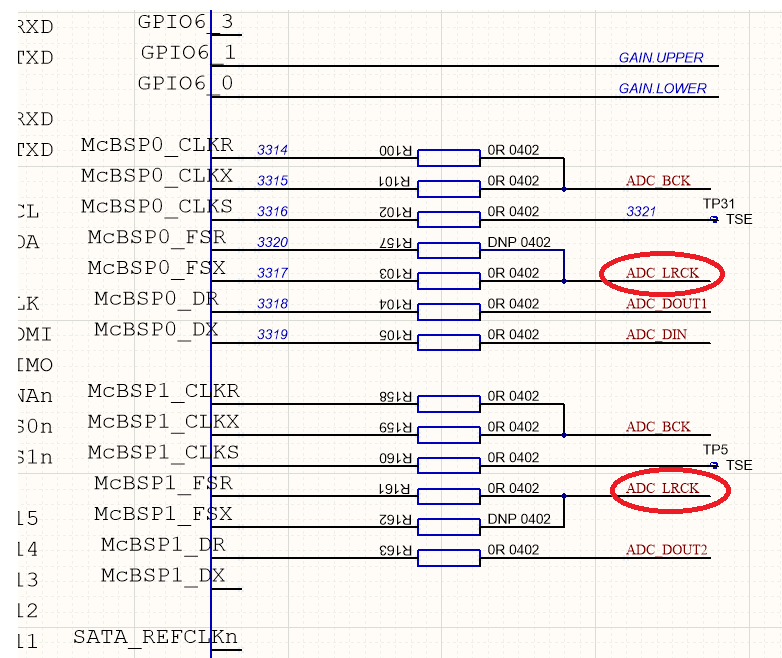Click resistor R103 symbol
This screenshot has height=658, width=782.
coord(449,281)
